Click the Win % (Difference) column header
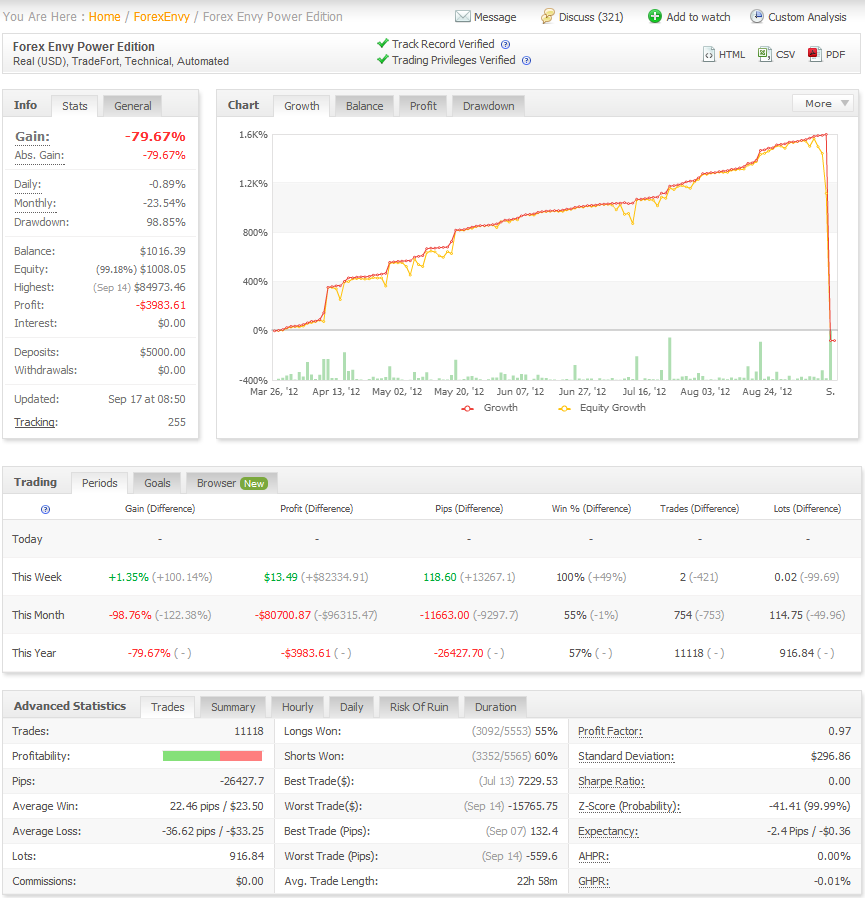This screenshot has width=865, height=898. [591, 509]
